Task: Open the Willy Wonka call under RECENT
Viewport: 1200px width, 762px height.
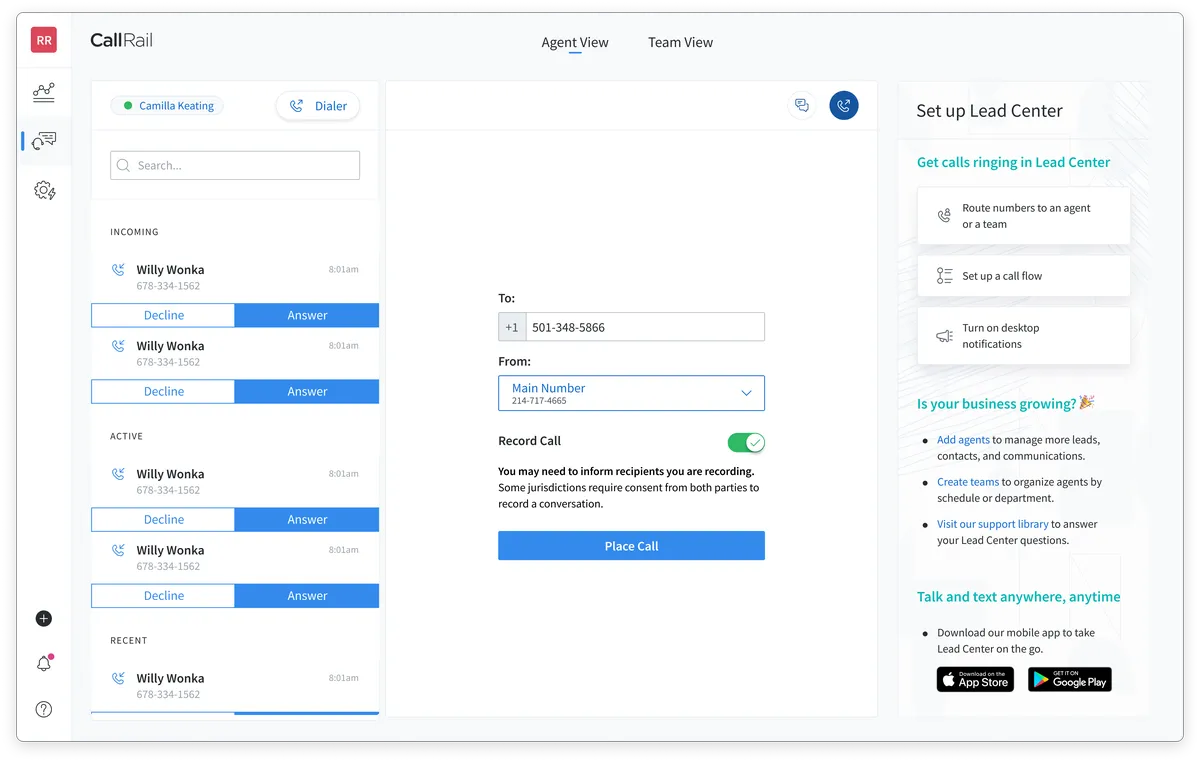Action: (x=235, y=685)
